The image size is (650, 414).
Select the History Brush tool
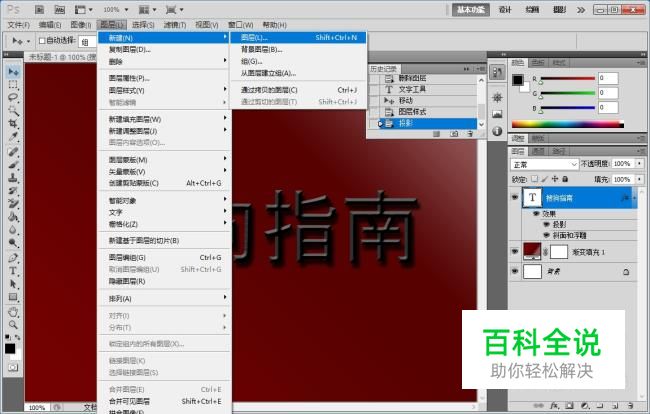(13, 191)
